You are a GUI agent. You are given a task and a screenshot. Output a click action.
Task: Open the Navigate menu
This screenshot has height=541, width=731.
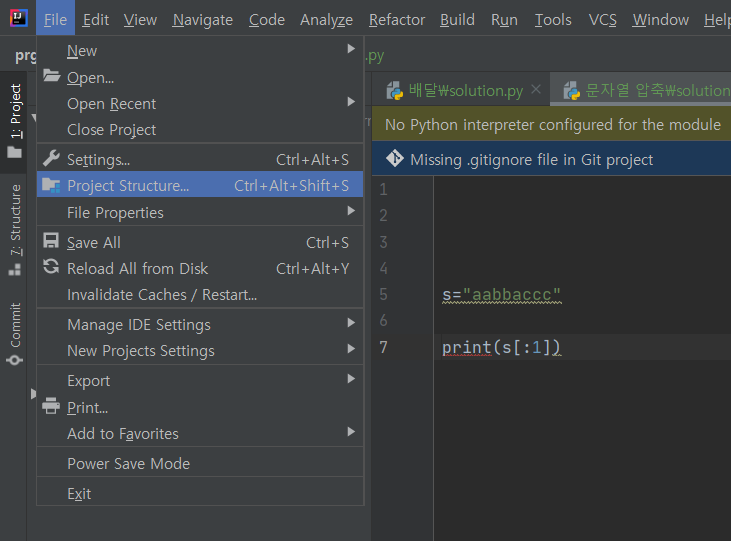pyautogui.click(x=203, y=20)
